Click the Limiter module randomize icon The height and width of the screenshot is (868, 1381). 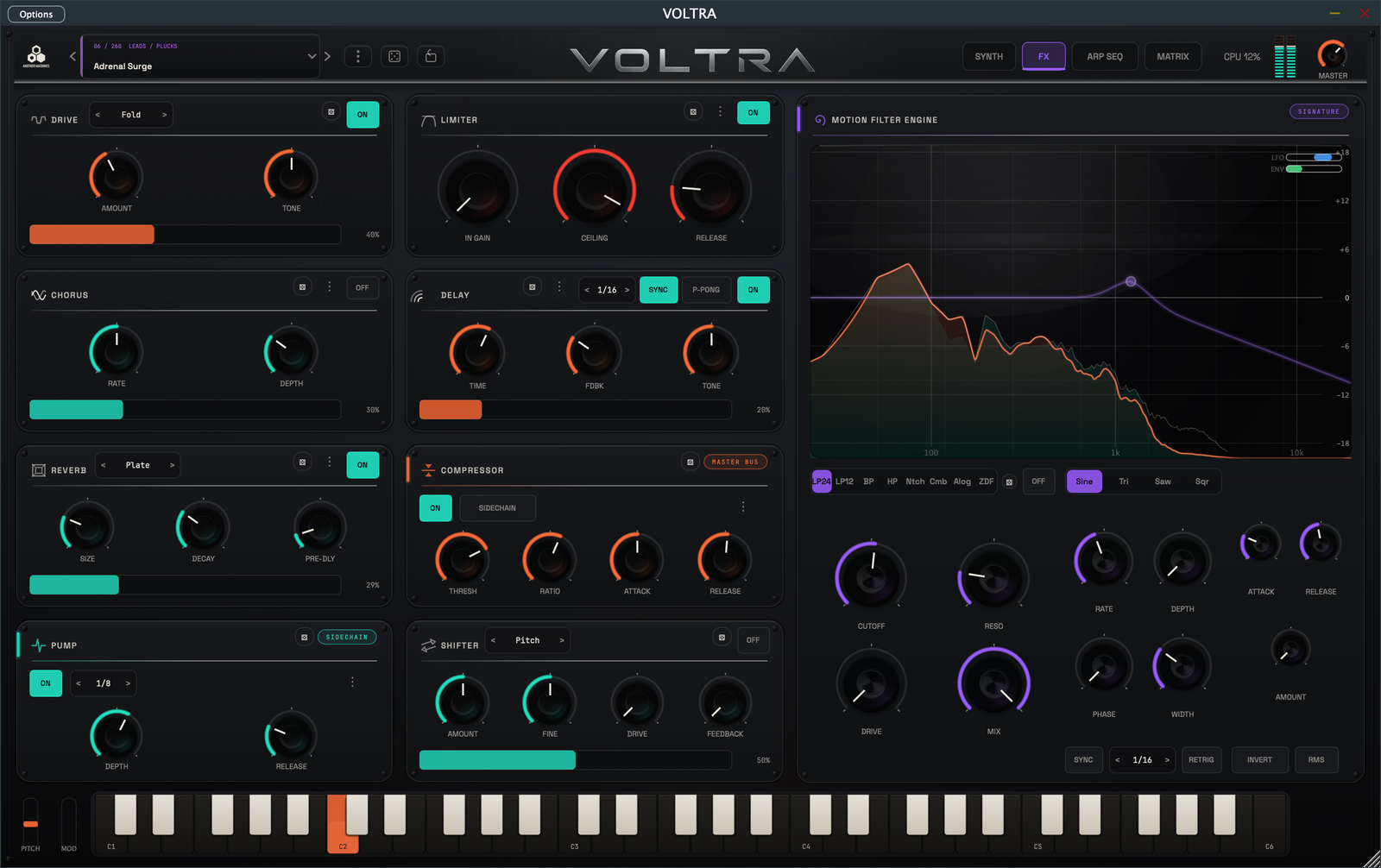[693, 112]
